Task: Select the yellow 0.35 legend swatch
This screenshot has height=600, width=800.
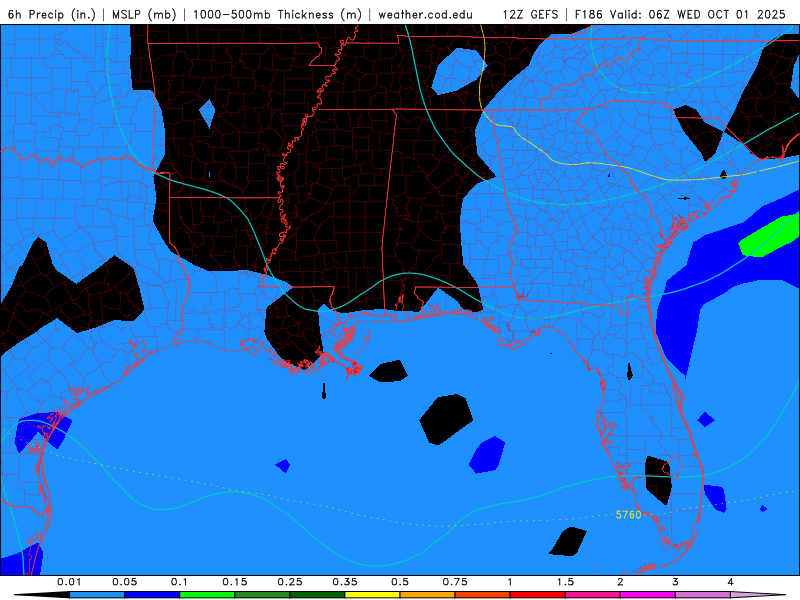Action: click(x=372, y=595)
